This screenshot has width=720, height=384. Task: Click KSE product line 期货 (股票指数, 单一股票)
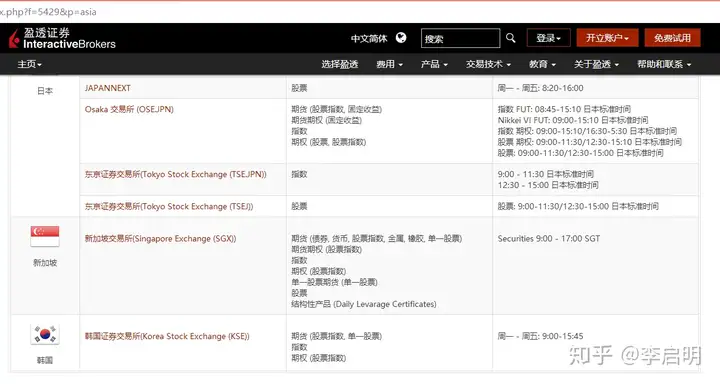pos(337,336)
